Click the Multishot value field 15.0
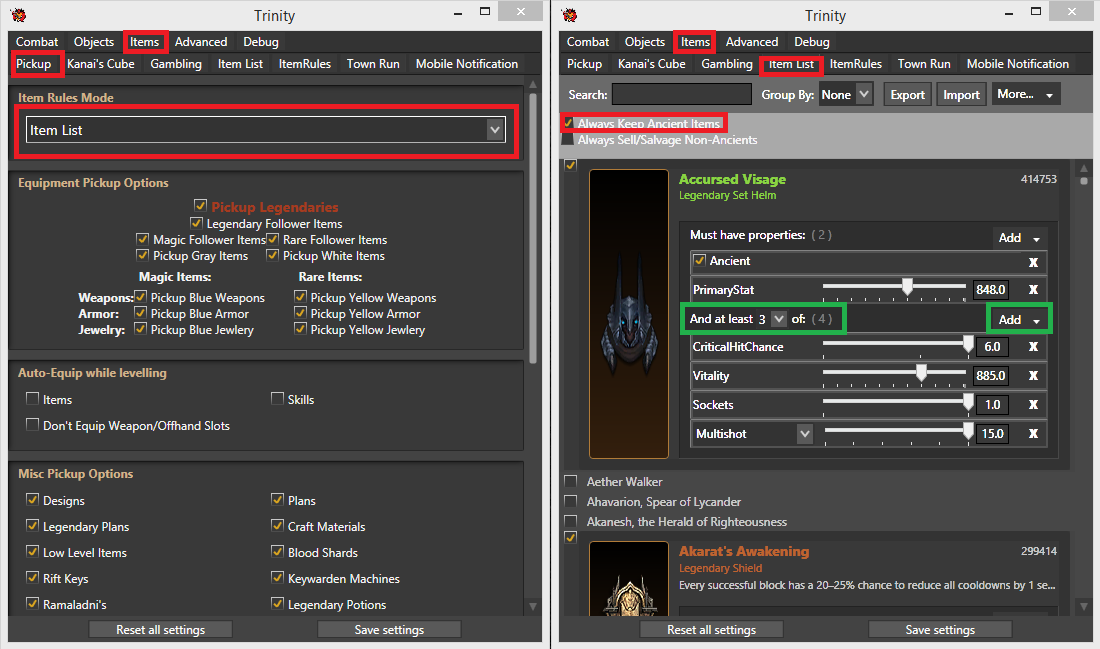The image size is (1100, 649). pos(993,434)
